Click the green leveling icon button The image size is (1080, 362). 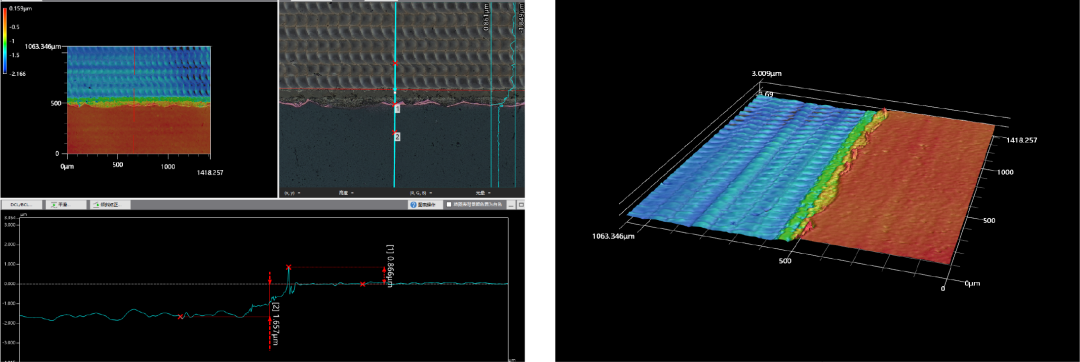(66, 205)
